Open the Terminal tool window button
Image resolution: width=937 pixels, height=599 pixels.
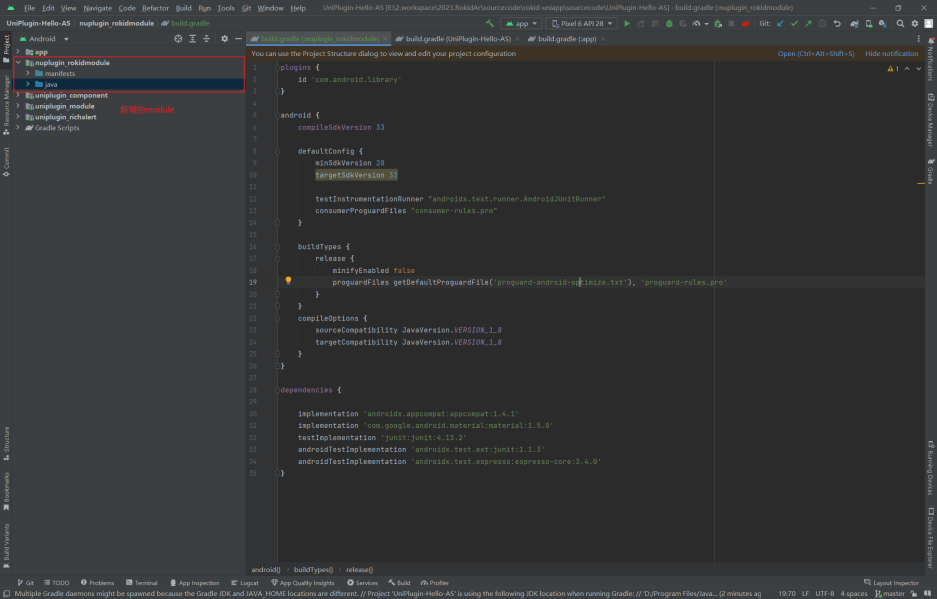(x=142, y=583)
